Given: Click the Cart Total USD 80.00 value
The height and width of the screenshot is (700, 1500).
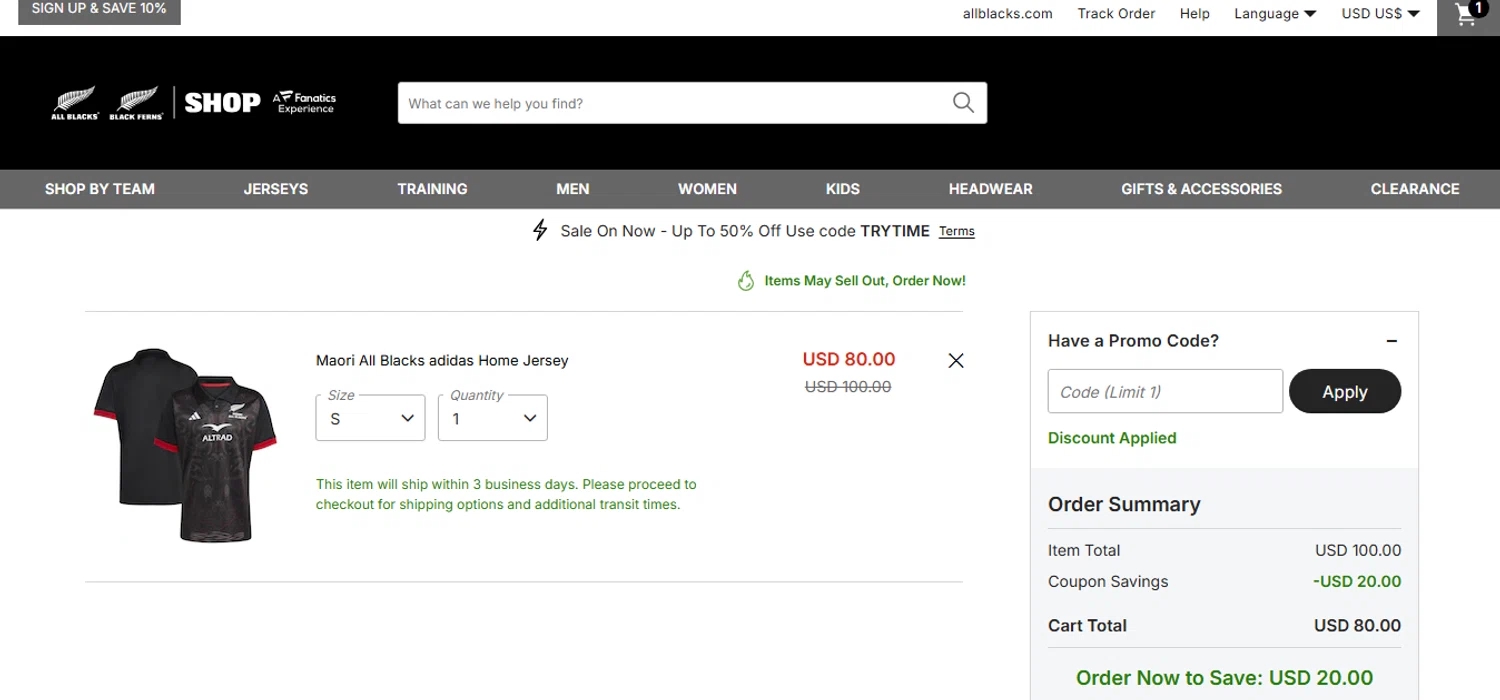Looking at the screenshot, I should (x=1357, y=626).
